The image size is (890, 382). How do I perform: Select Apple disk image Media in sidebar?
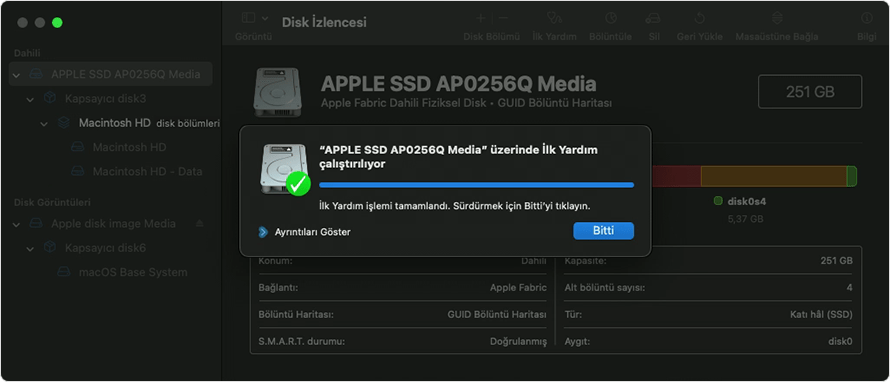113,224
